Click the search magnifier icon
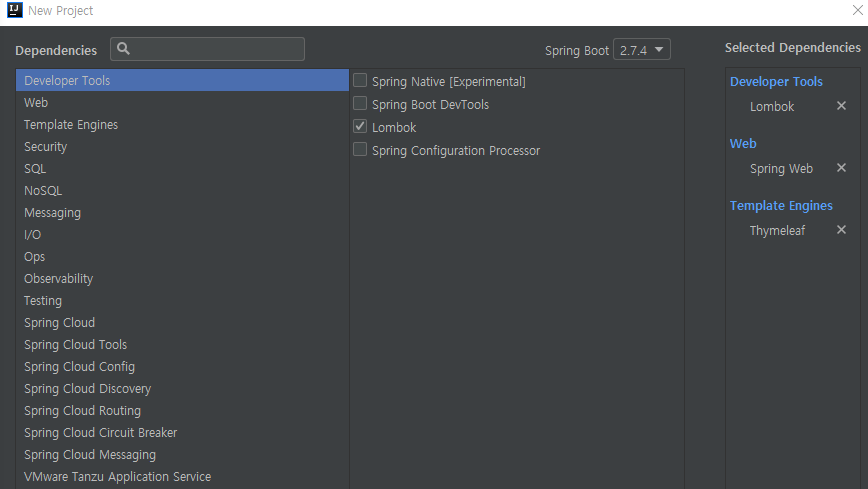 pyautogui.click(x=123, y=49)
